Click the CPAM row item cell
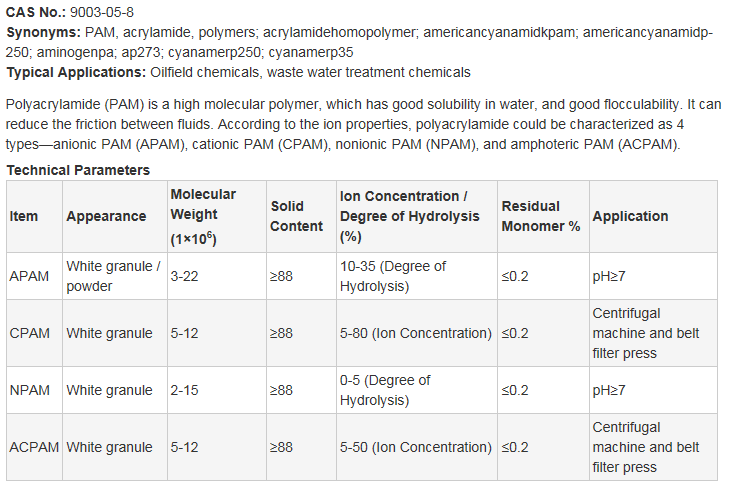Screen dimensions: 731x491 [x=34, y=333]
